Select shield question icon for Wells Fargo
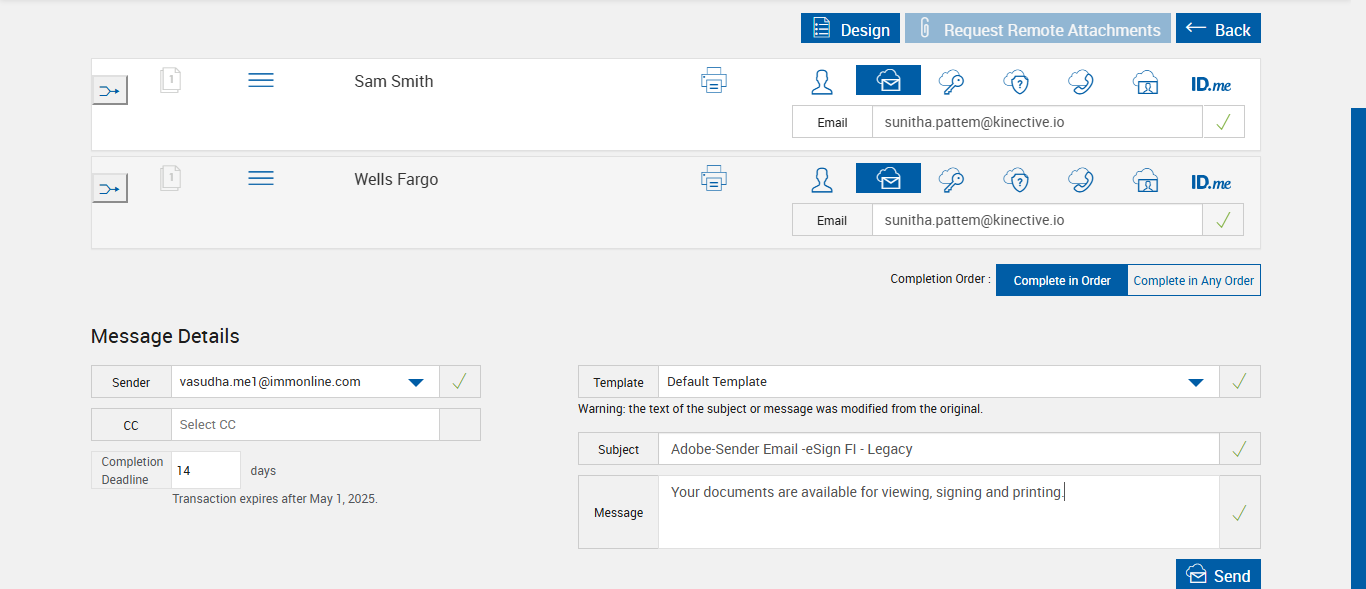 pos(1016,180)
